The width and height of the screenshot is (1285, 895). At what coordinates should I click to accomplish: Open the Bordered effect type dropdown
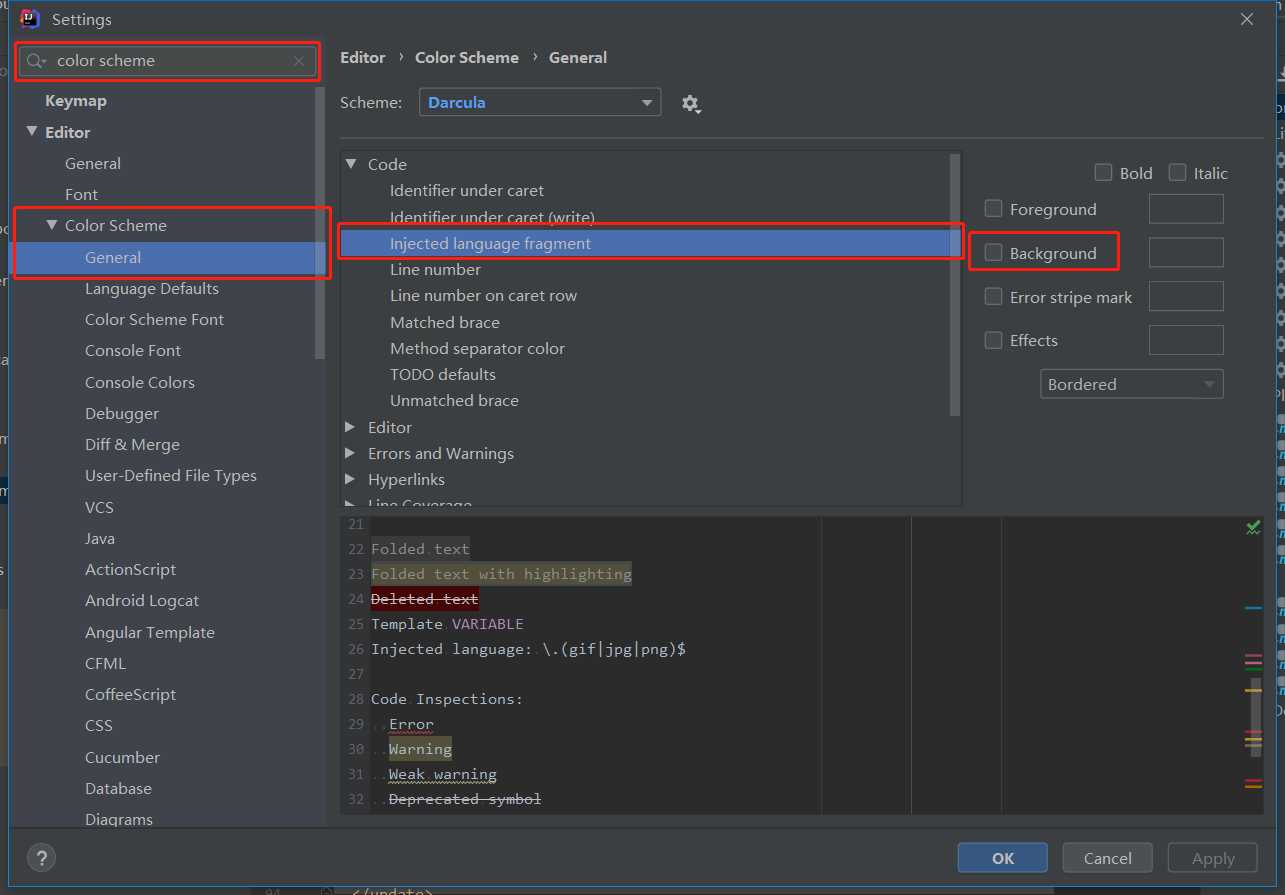click(1132, 384)
